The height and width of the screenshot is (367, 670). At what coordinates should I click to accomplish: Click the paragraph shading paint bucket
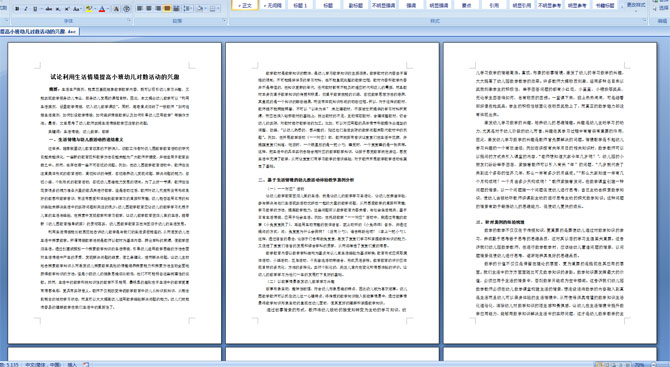[x=200, y=9]
